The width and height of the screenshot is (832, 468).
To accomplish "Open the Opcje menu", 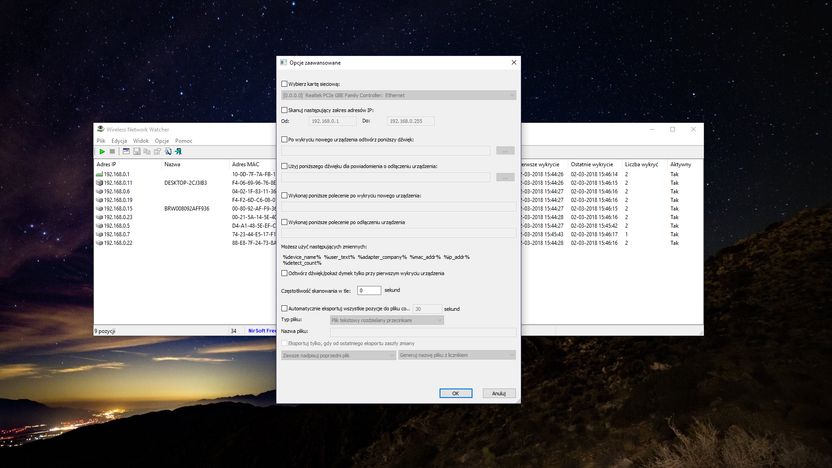I will click(x=162, y=141).
